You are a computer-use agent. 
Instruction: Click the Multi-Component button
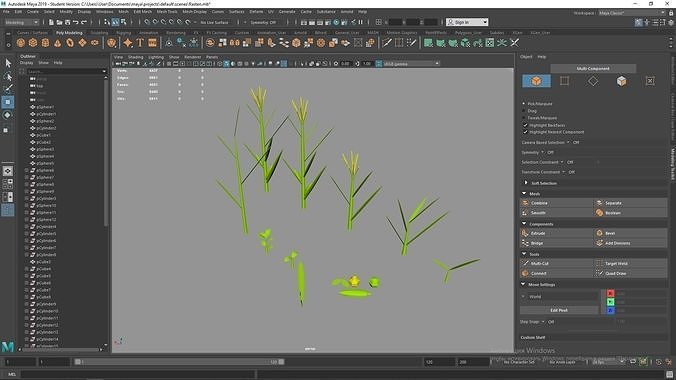pos(593,69)
